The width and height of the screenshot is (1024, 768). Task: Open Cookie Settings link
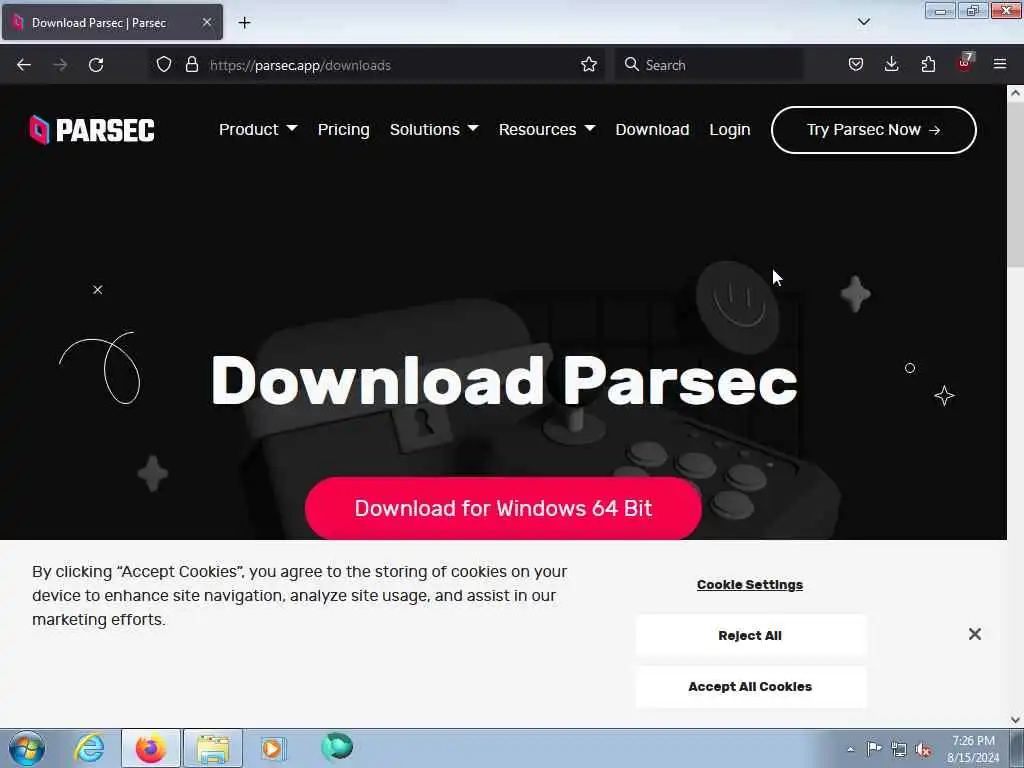tap(750, 584)
